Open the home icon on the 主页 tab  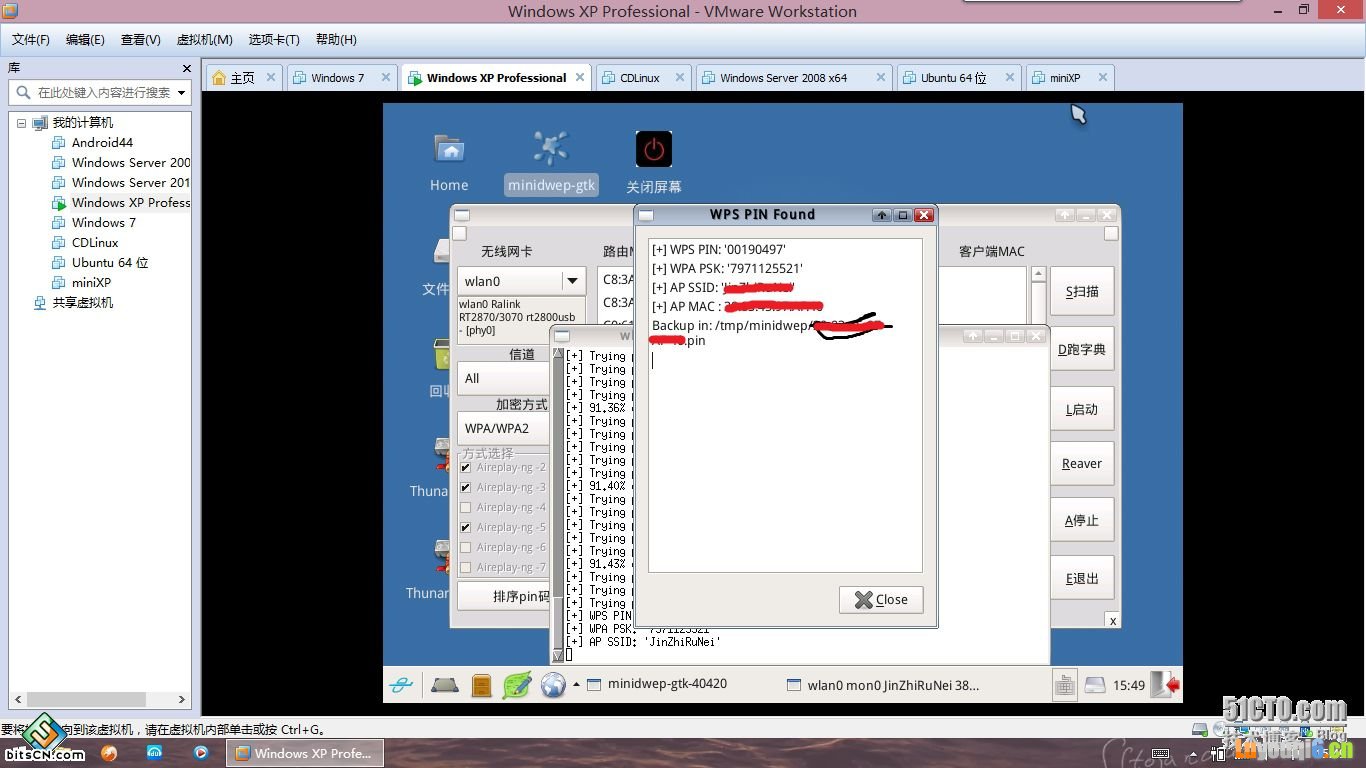pyautogui.click(x=219, y=78)
